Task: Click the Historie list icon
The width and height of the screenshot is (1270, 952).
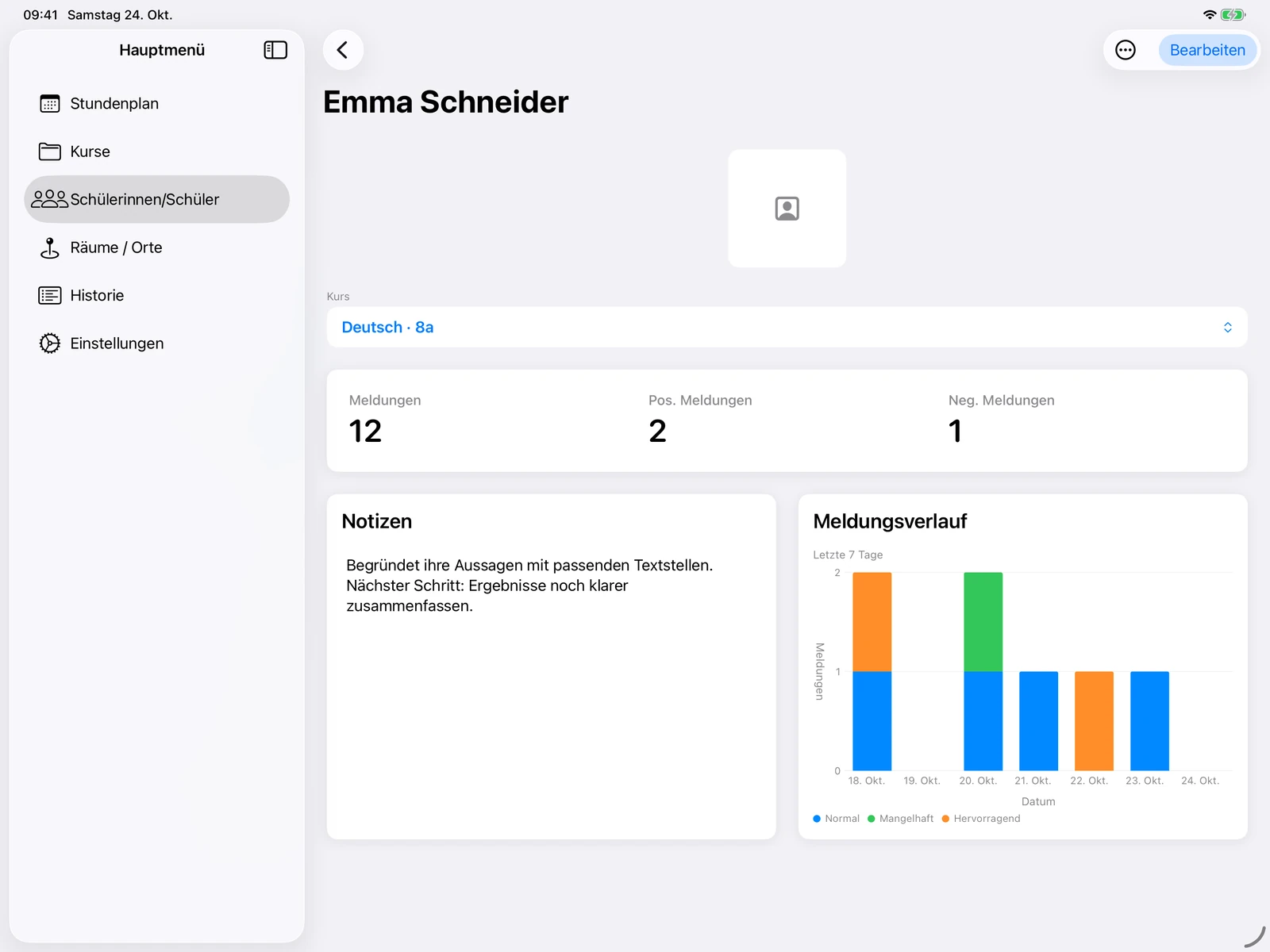Action: [50, 295]
